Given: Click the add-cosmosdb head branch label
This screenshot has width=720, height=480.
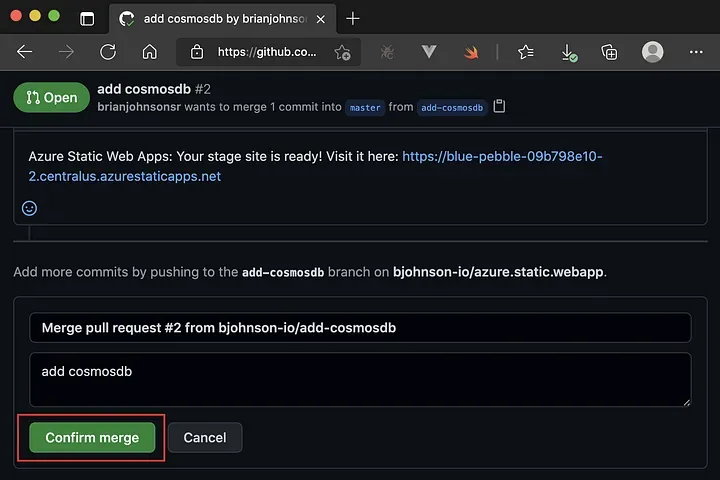Looking at the screenshot, I should pos(452,107).
